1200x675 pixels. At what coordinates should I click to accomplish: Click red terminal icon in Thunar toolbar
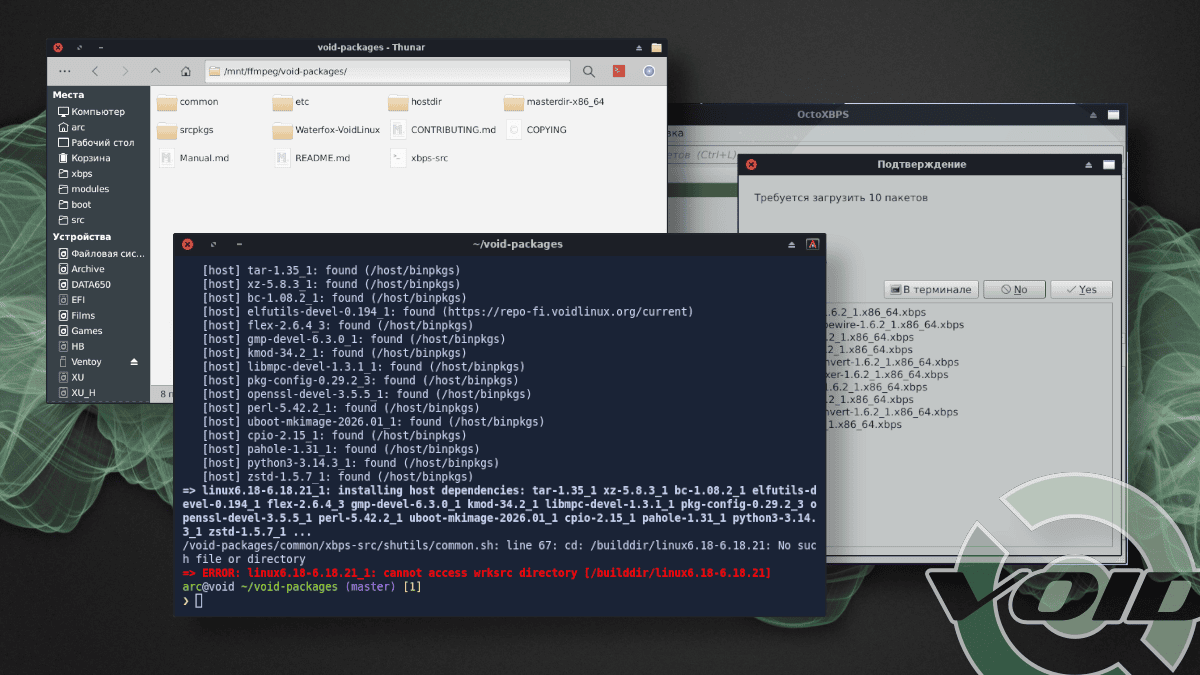[x=619, y=71]
